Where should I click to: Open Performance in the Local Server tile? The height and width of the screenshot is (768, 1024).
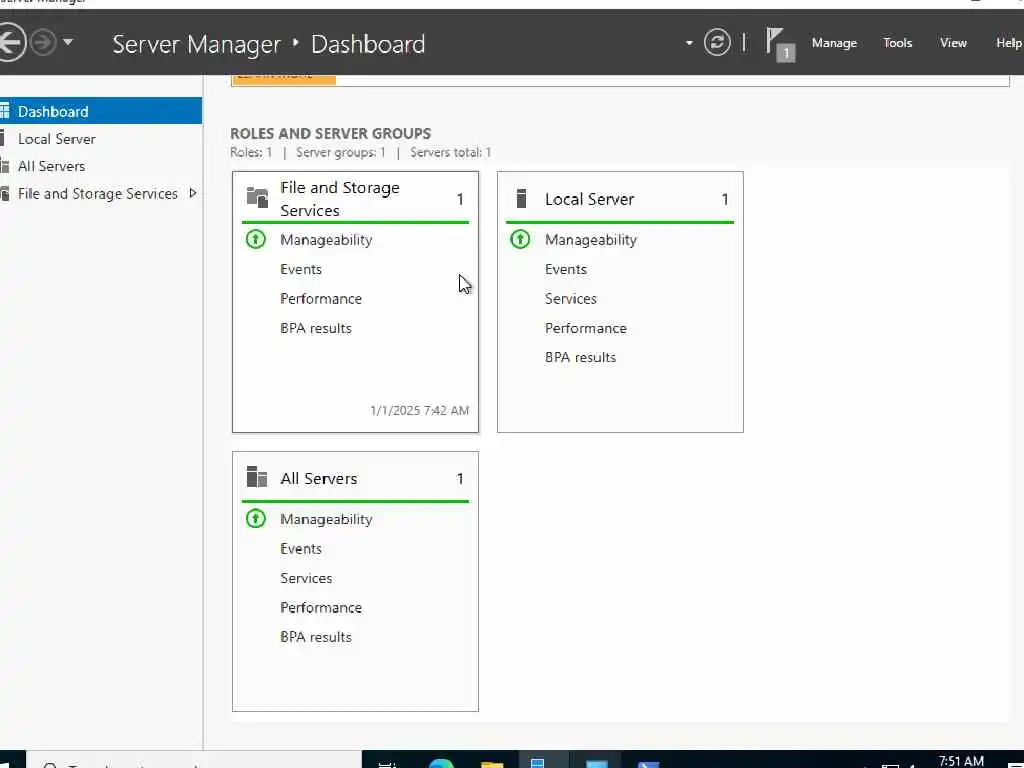(585, 328)
